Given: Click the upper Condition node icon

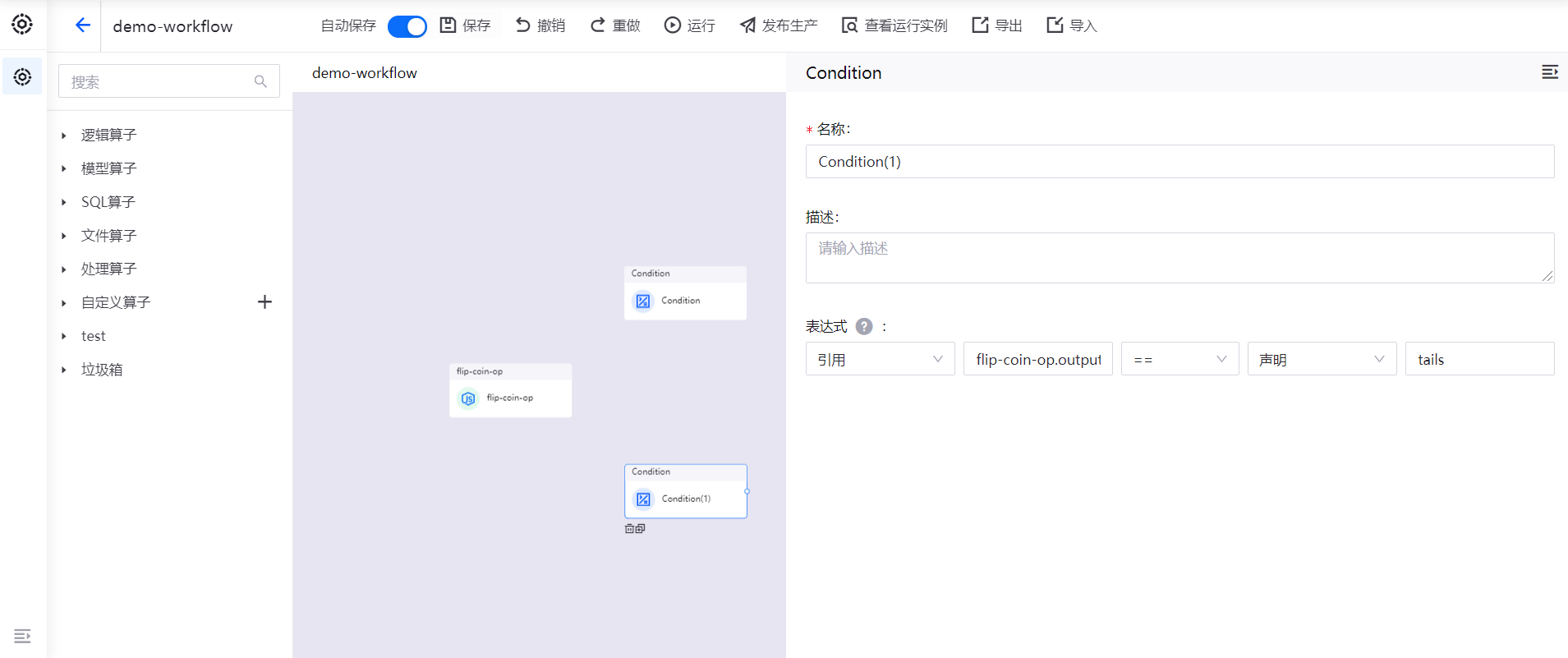Looking at the screenshot, I should (x=643, y=301).
